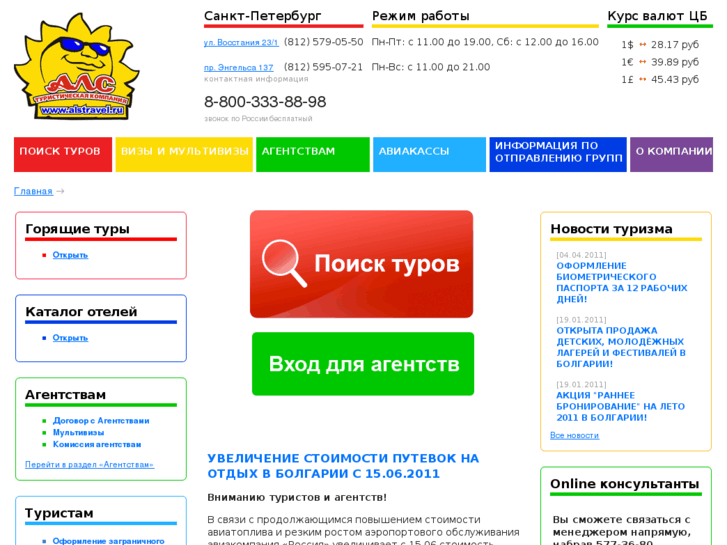Screen dimensions: 727x545
Task: Click the dollar rate 28.17 руб
Action: click(x=675, y=45)
